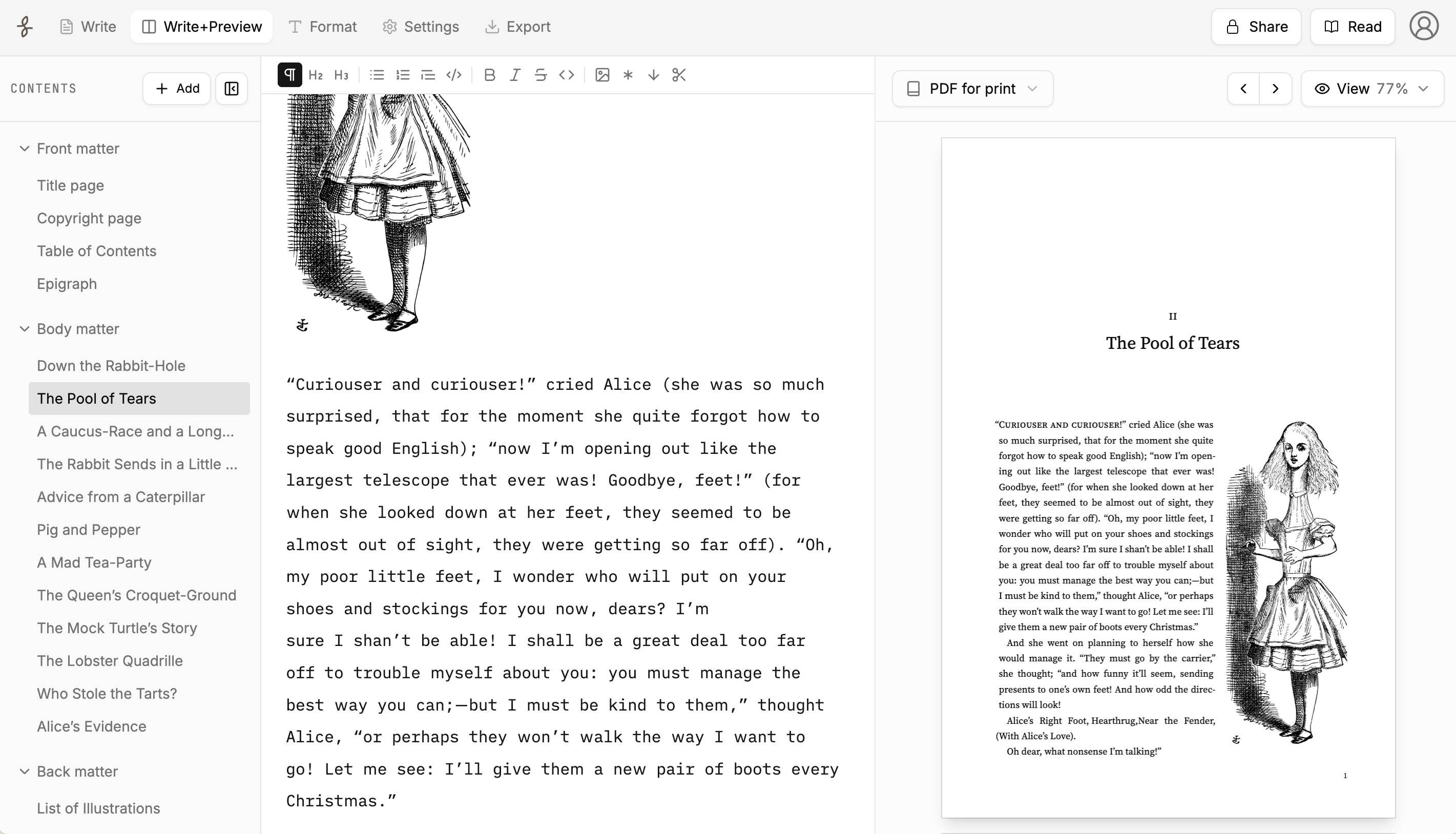
Task: Select the paragraph format tool
Action: 290,75
